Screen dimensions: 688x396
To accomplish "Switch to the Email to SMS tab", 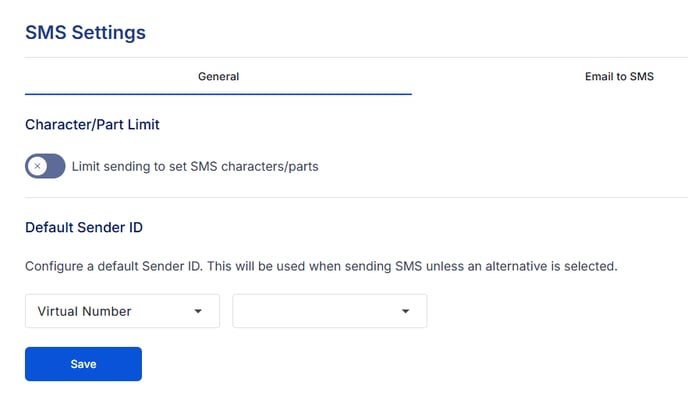I will point(619,76).
